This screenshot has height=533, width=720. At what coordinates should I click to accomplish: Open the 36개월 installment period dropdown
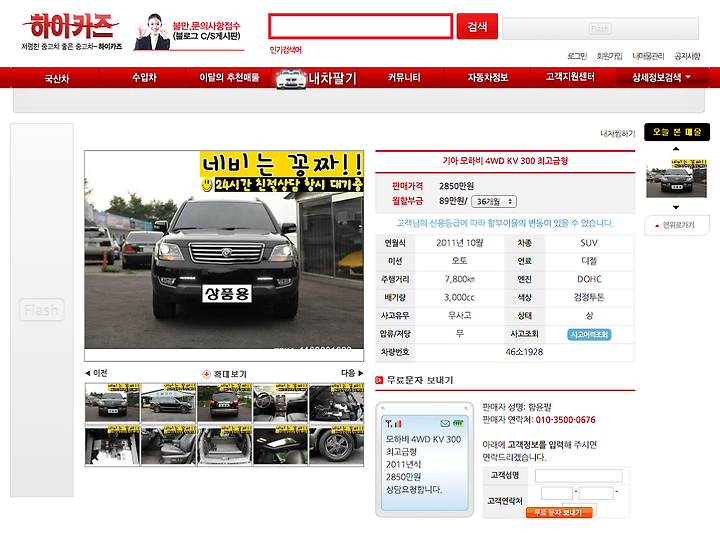point(494,202)
